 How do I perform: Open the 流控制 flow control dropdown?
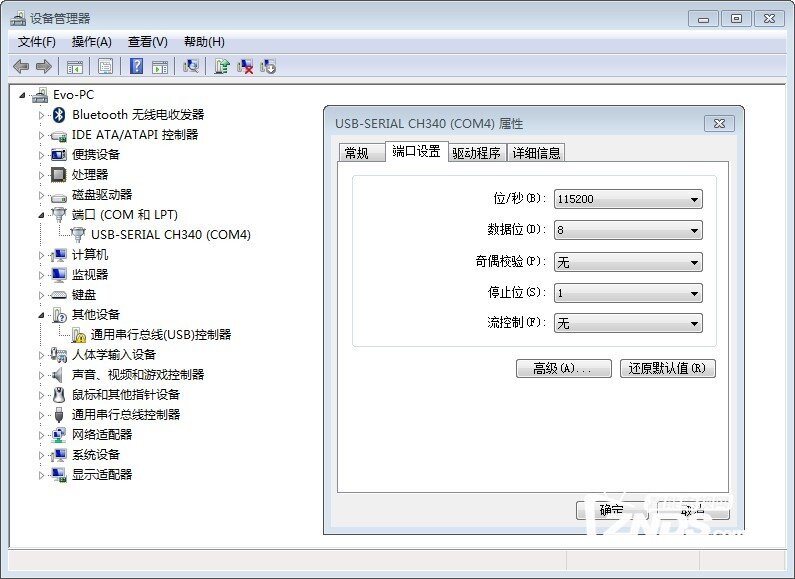coord(628,323)
